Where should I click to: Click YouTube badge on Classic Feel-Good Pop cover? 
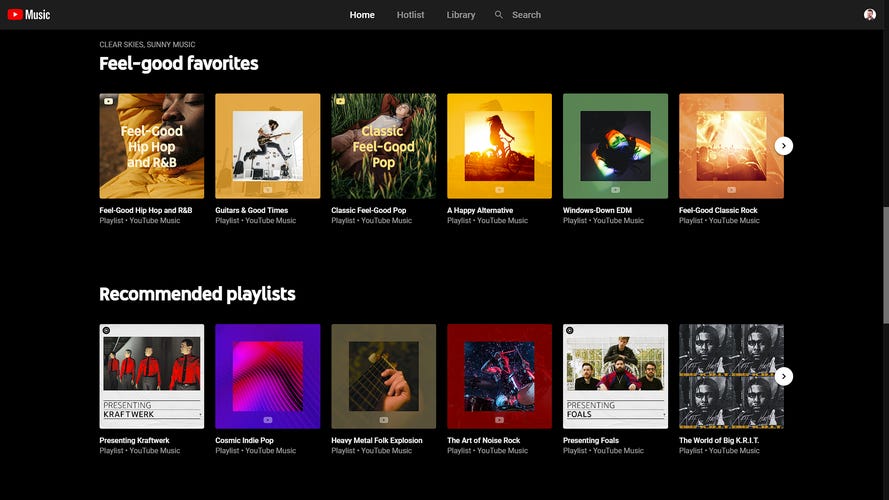point(341,101)
